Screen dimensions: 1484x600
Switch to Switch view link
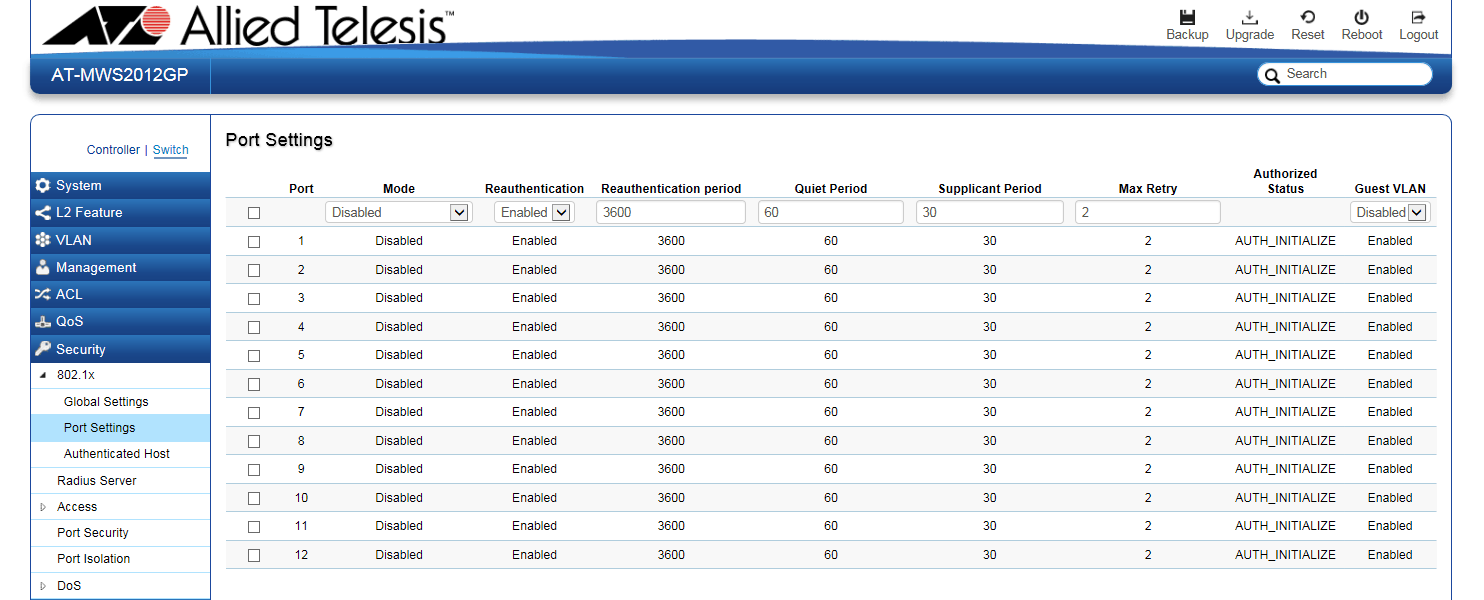click(x=170, y=150)
